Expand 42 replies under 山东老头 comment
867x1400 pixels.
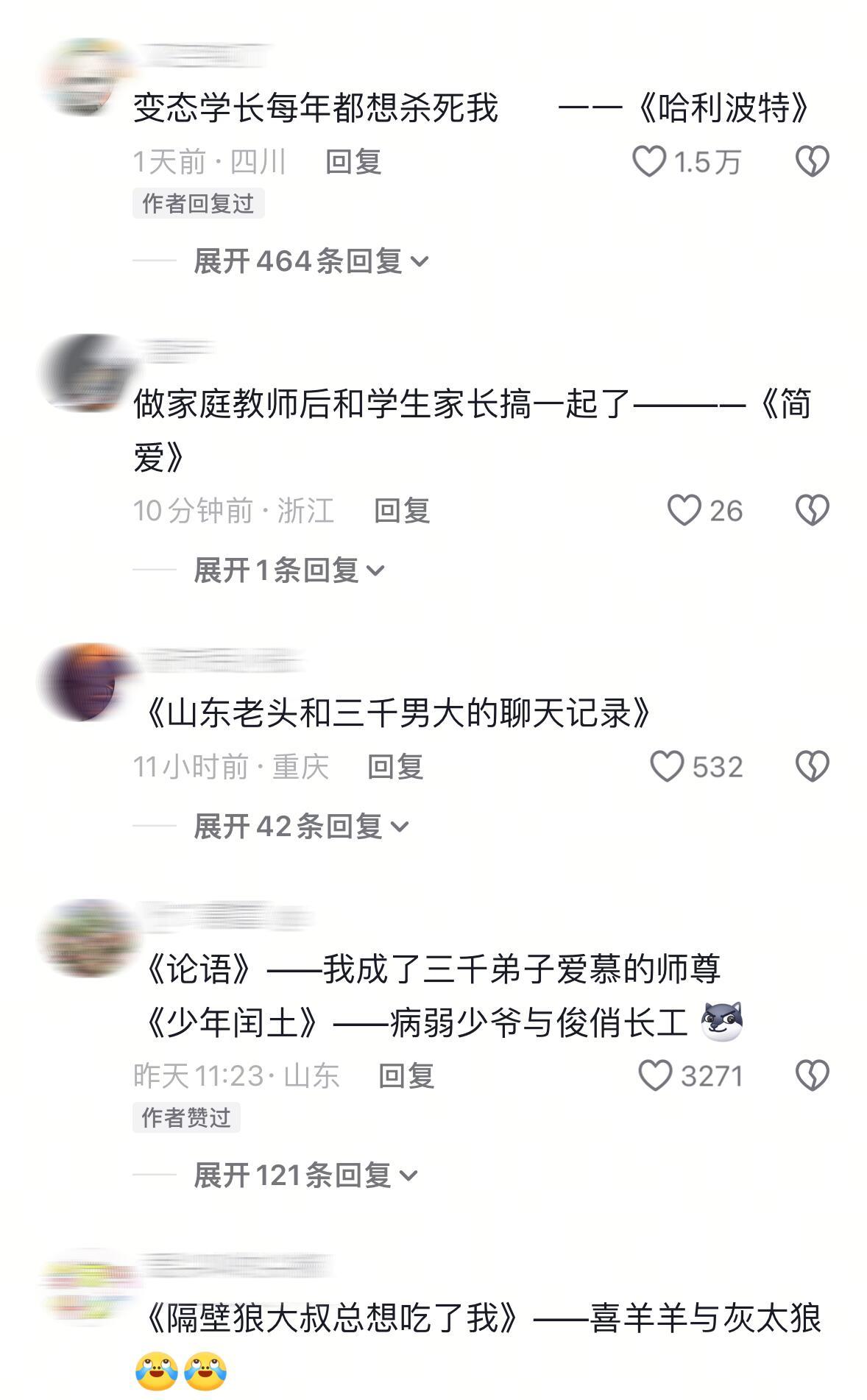tap(301, 827)
